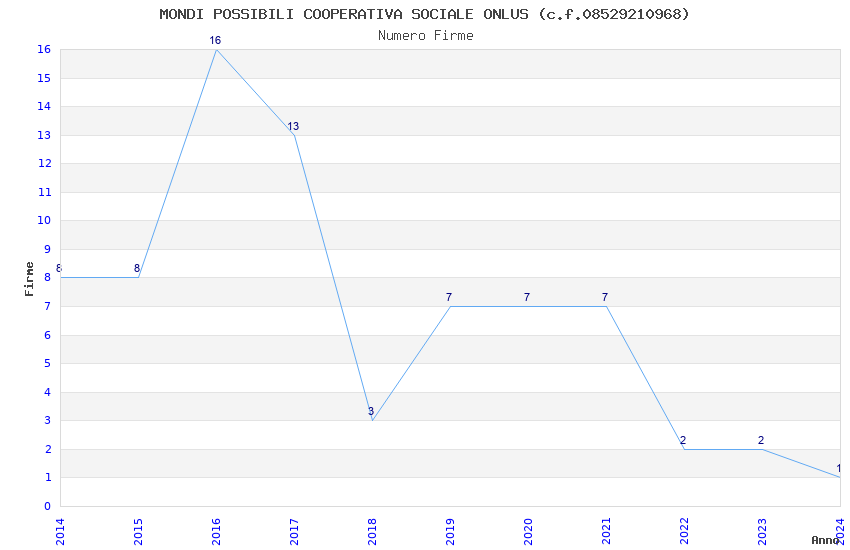Click the data label 2 above 2022
This screenshot has height=550, width=850.
pyautogui.click(x=683, y=440)
